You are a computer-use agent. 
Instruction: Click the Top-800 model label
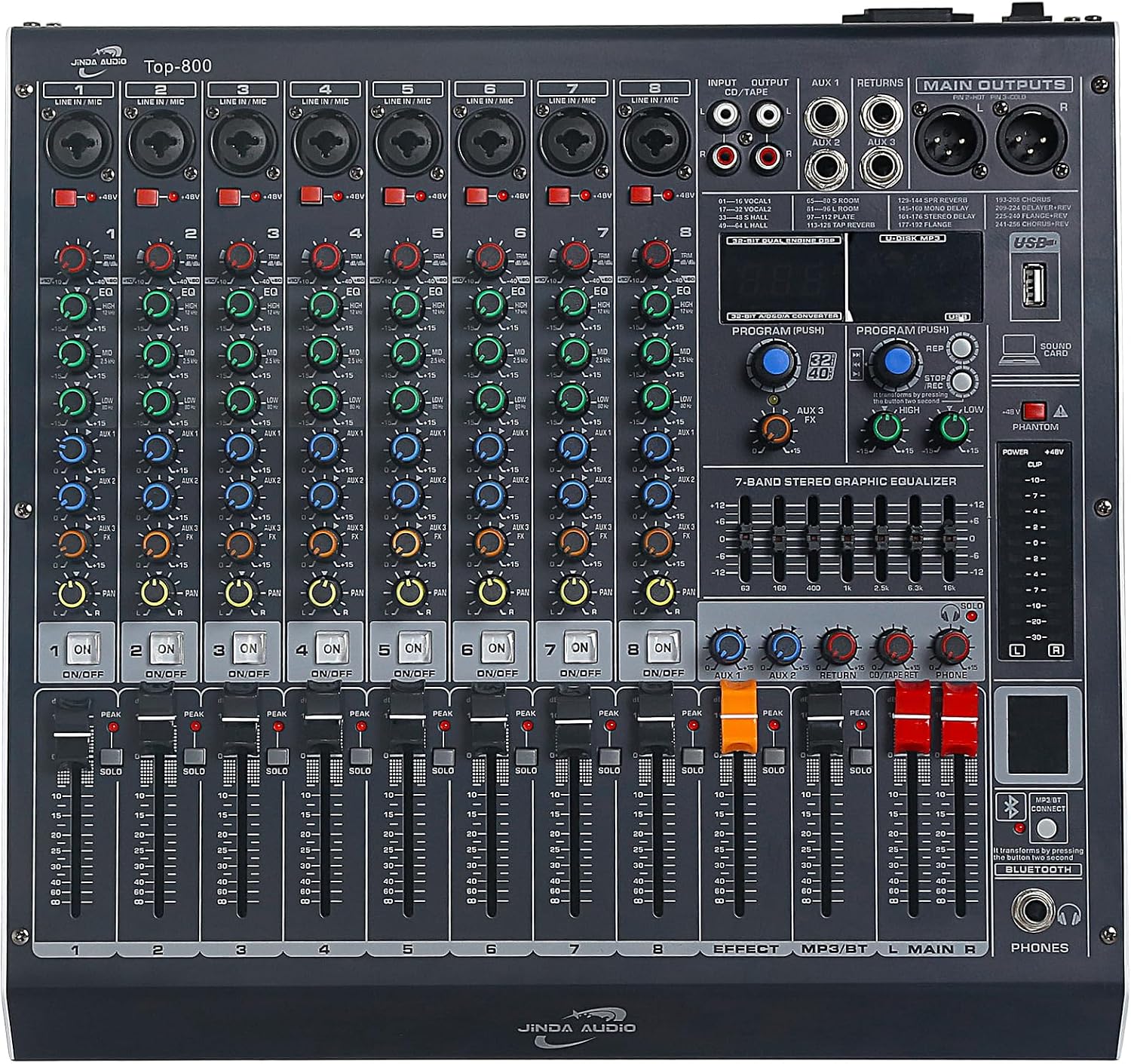pyautogui.click(x=178, y=66)
